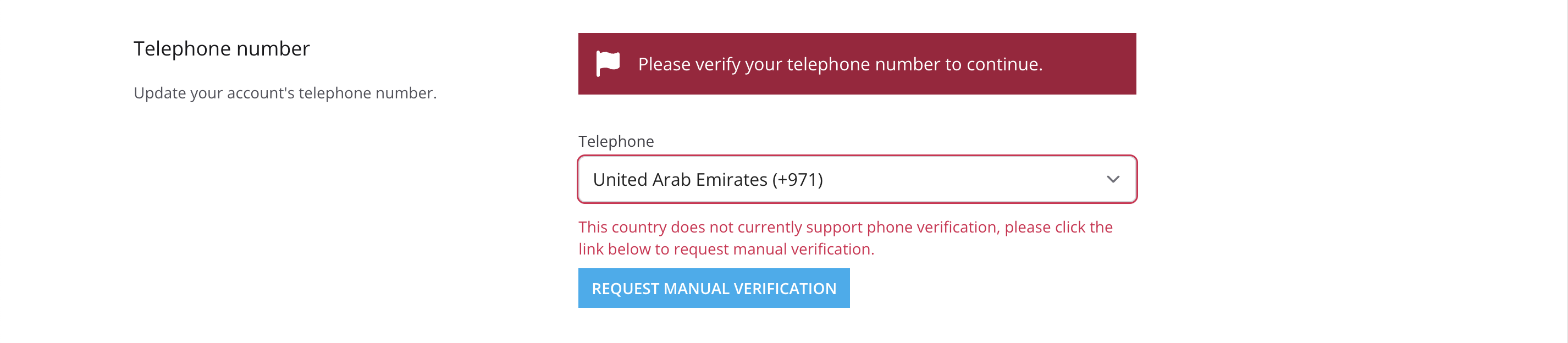Click REQUEST MANUAL VERIFICATION button

pos(714,288)
